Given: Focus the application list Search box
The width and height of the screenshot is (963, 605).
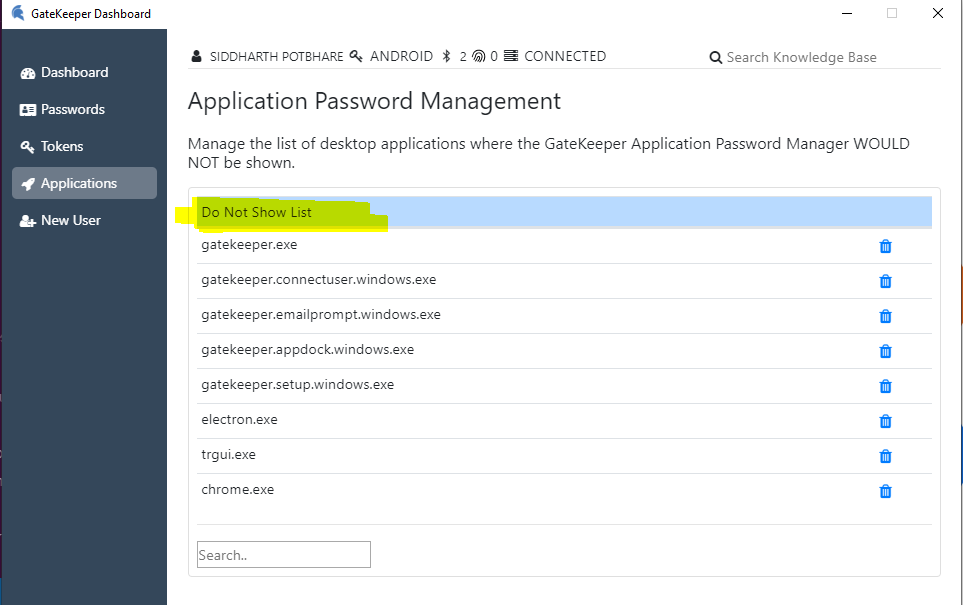Looking at the screenshot, I should pos(283,555).
